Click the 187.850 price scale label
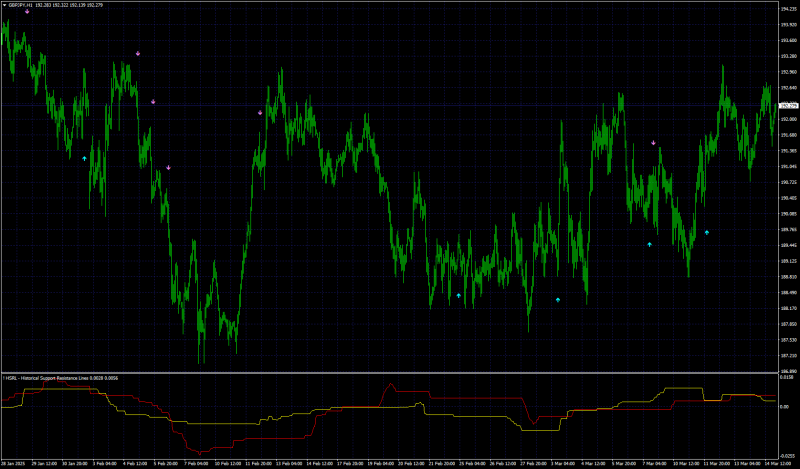This screenshot has width=800, height=469. [788, 324]
